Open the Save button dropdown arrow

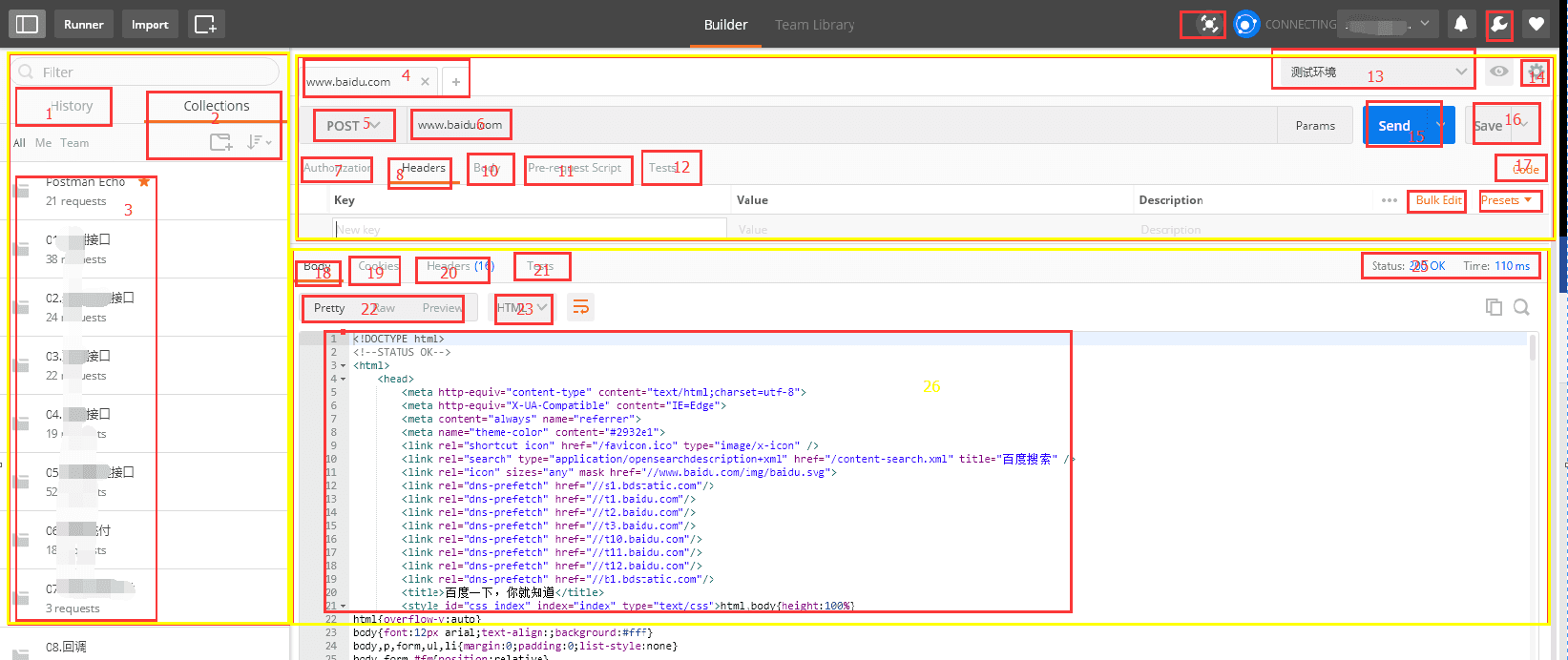pos(1523,125)
